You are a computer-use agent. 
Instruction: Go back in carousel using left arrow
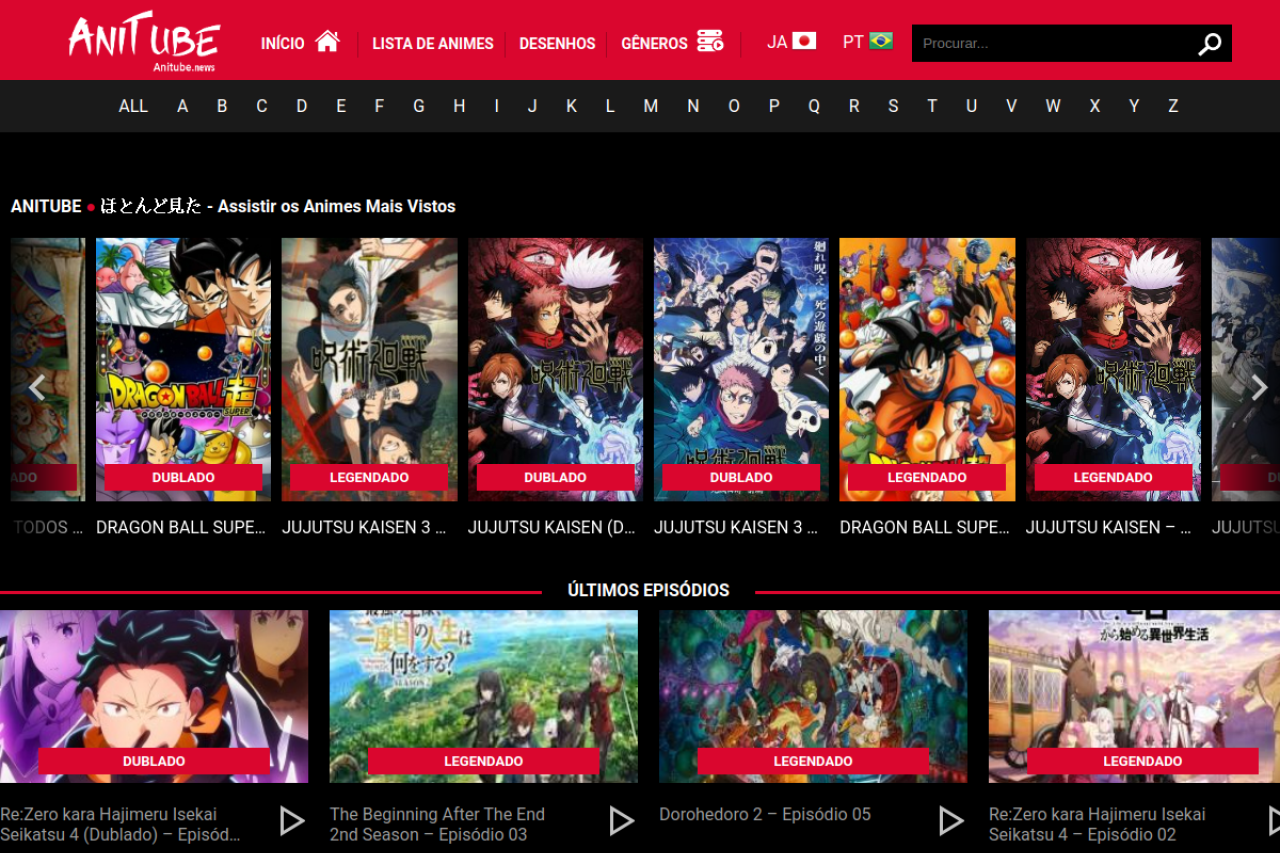tap(37, 388)
